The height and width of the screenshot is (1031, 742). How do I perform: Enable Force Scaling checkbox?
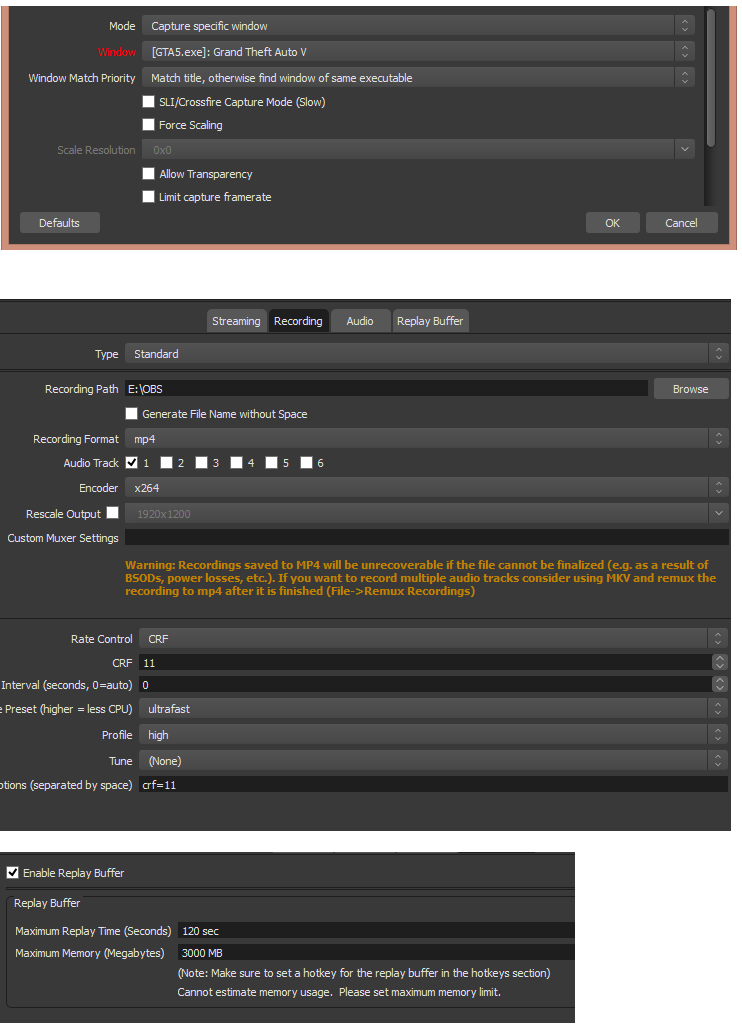click(149, 125)
